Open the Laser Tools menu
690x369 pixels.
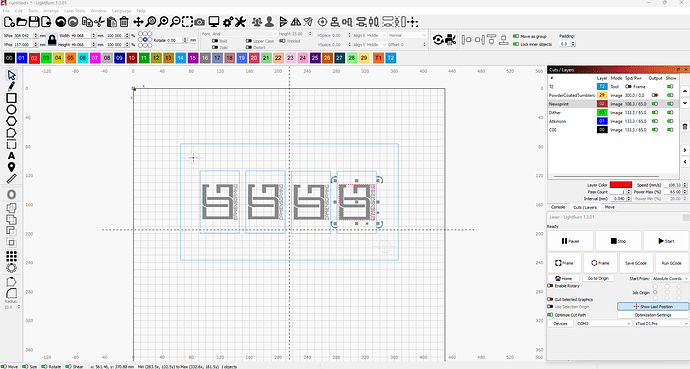pos(74,11)
